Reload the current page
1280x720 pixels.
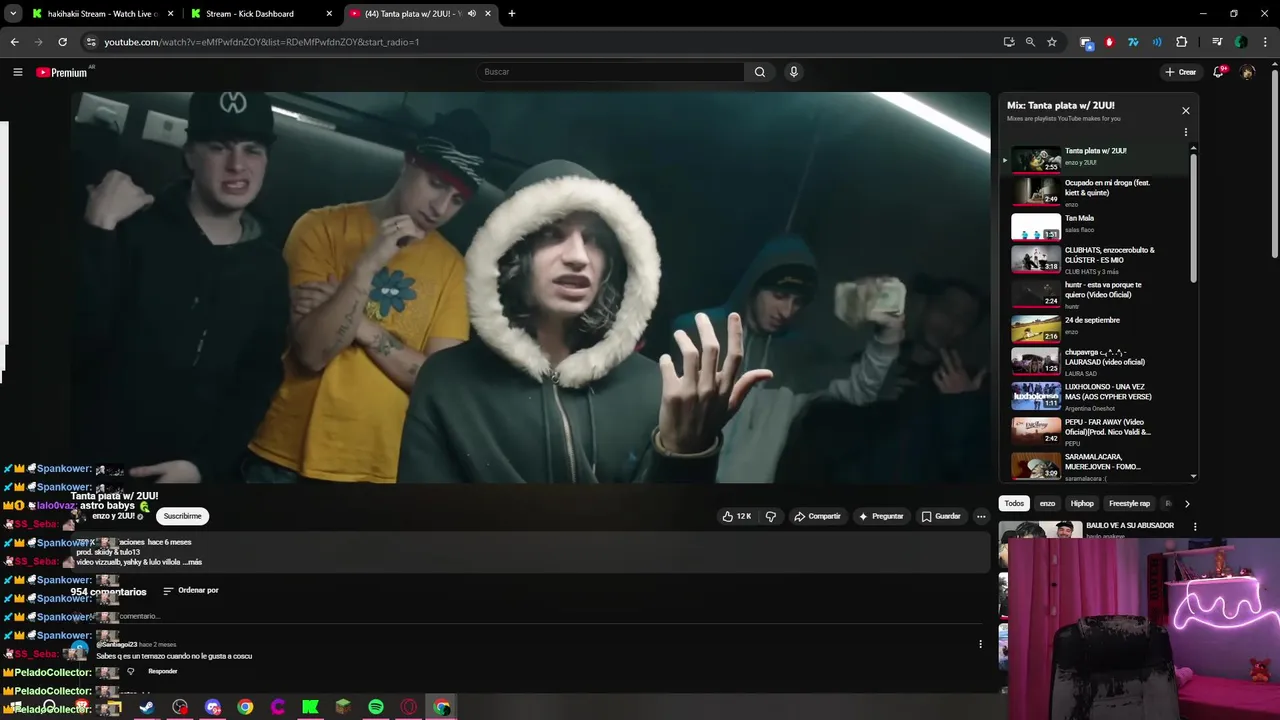click(x=62, y=42)
